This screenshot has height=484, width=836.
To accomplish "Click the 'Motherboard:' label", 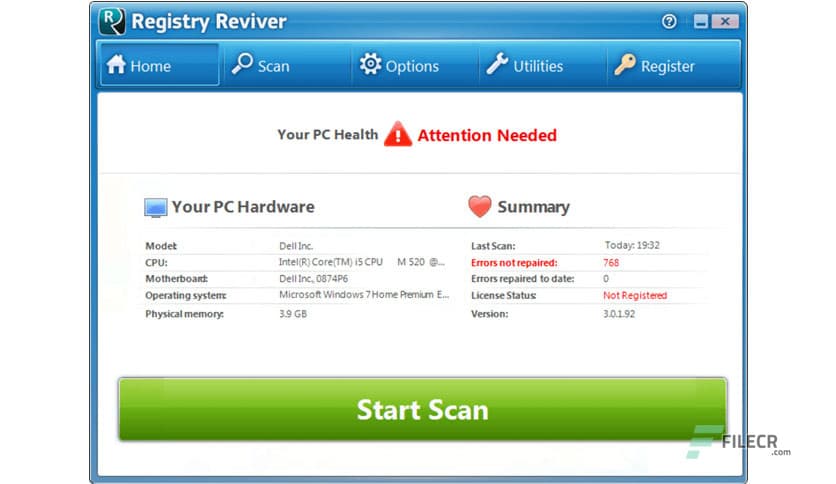I will [x=176, y=278].
